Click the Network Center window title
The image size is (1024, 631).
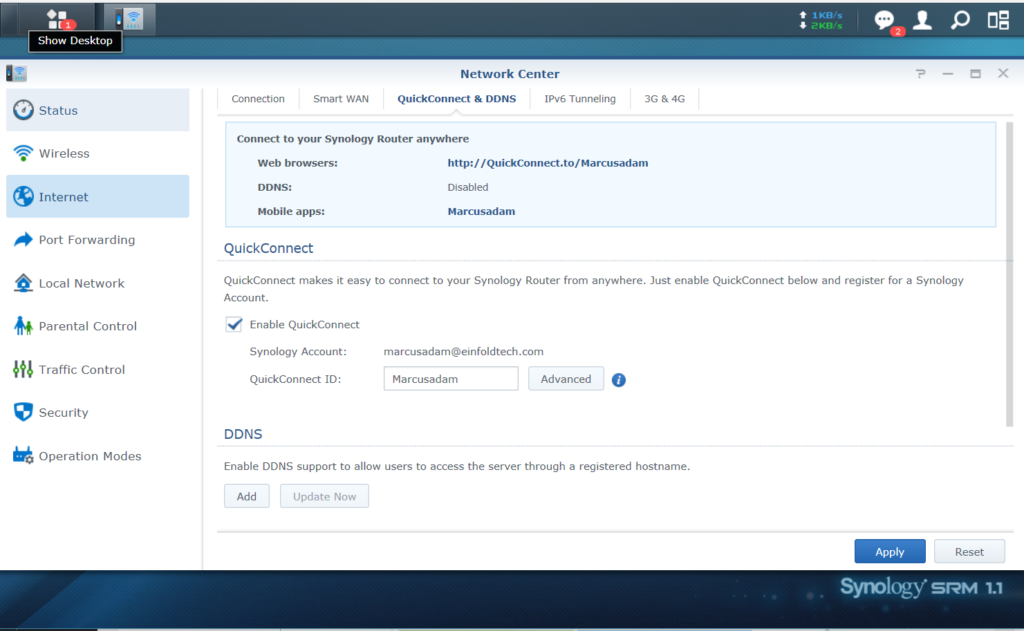(x=509, y=74)
